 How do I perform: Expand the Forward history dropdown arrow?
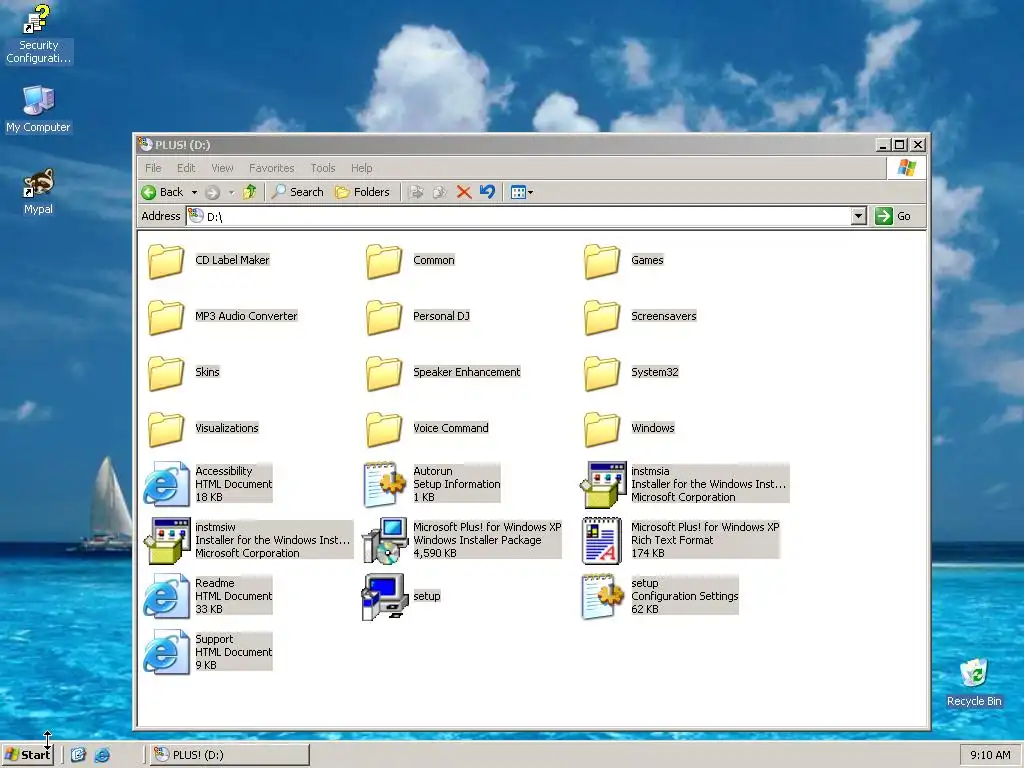pyautogui.click(x=231, y=192)
